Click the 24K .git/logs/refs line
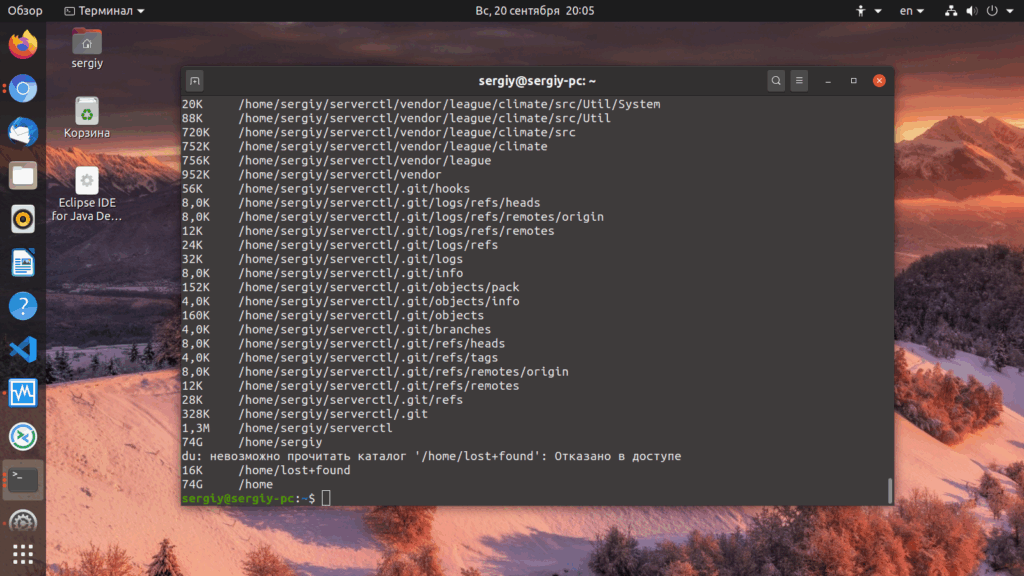1024x576 pixels. pyautogui.click(x=340, y=245)
